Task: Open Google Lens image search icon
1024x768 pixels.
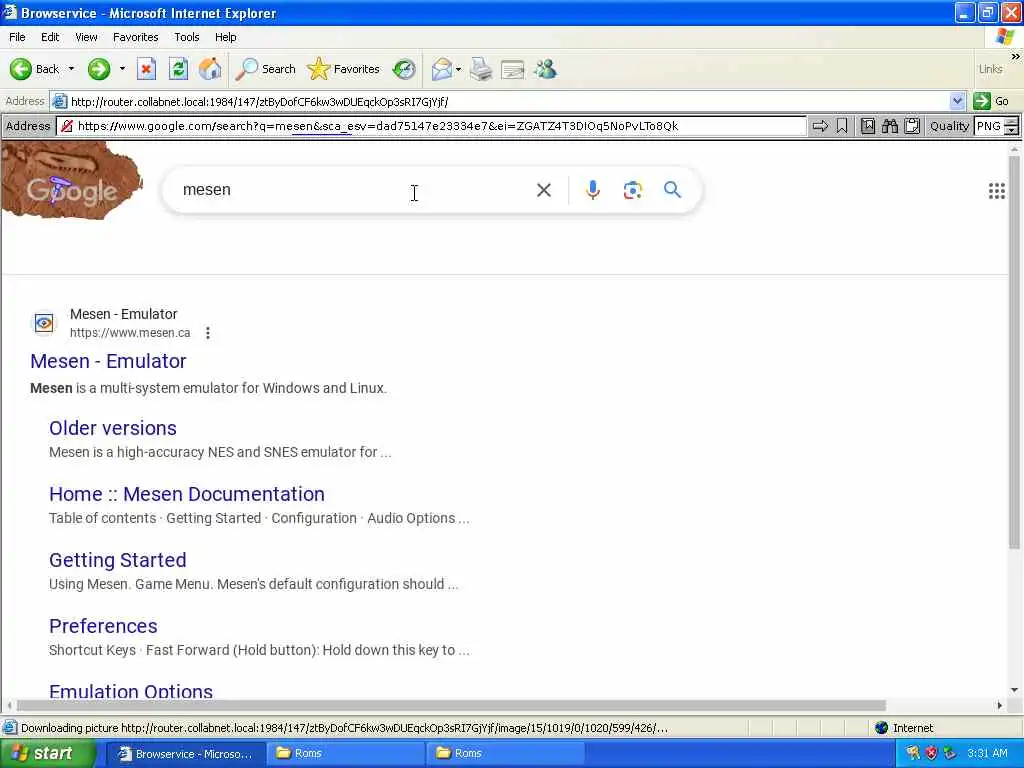Action: coord(632,190)
